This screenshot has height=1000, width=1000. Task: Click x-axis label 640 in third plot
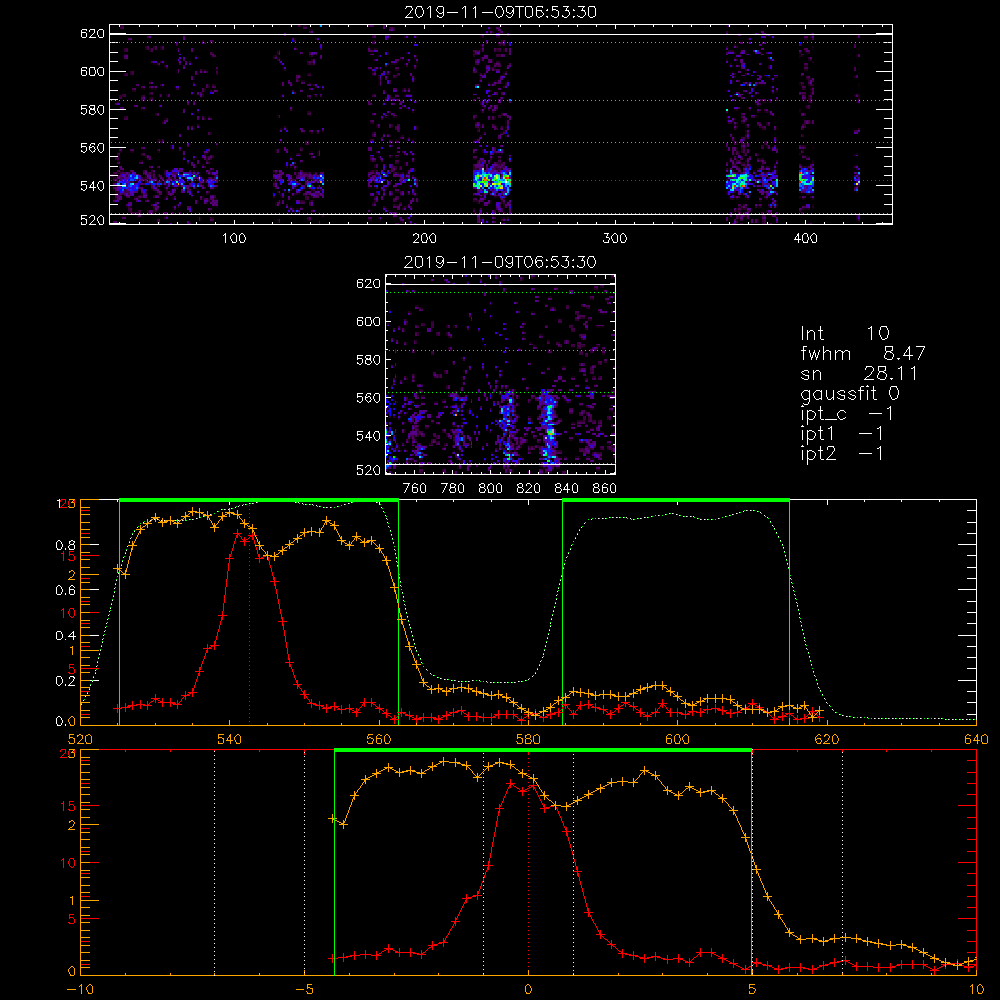tap(976, 739)
